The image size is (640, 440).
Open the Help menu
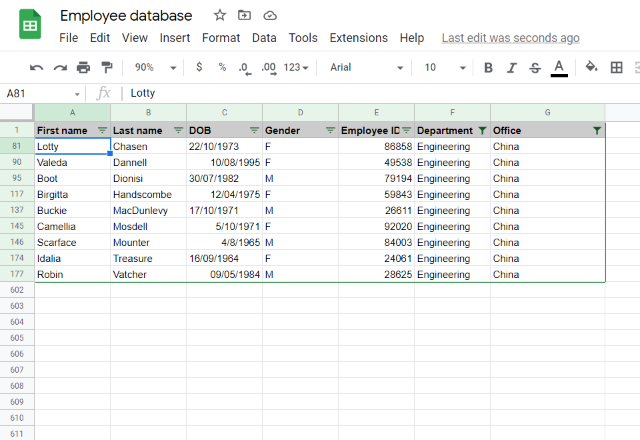[412, 38]
